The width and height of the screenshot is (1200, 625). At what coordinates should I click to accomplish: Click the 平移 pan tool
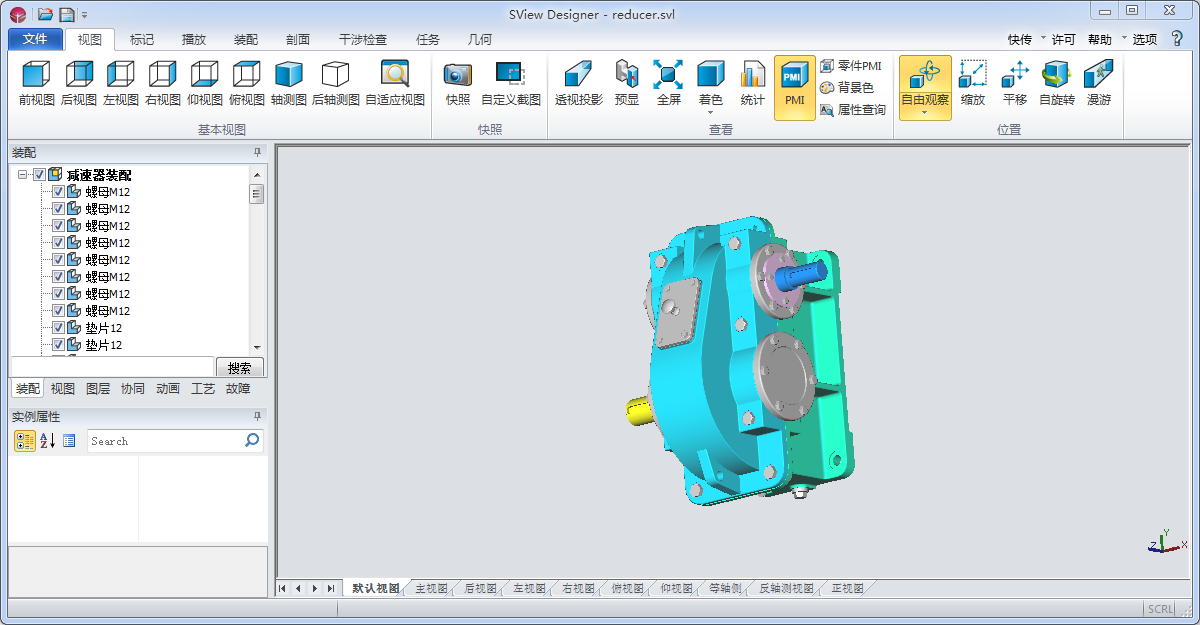click(1015, 76)
